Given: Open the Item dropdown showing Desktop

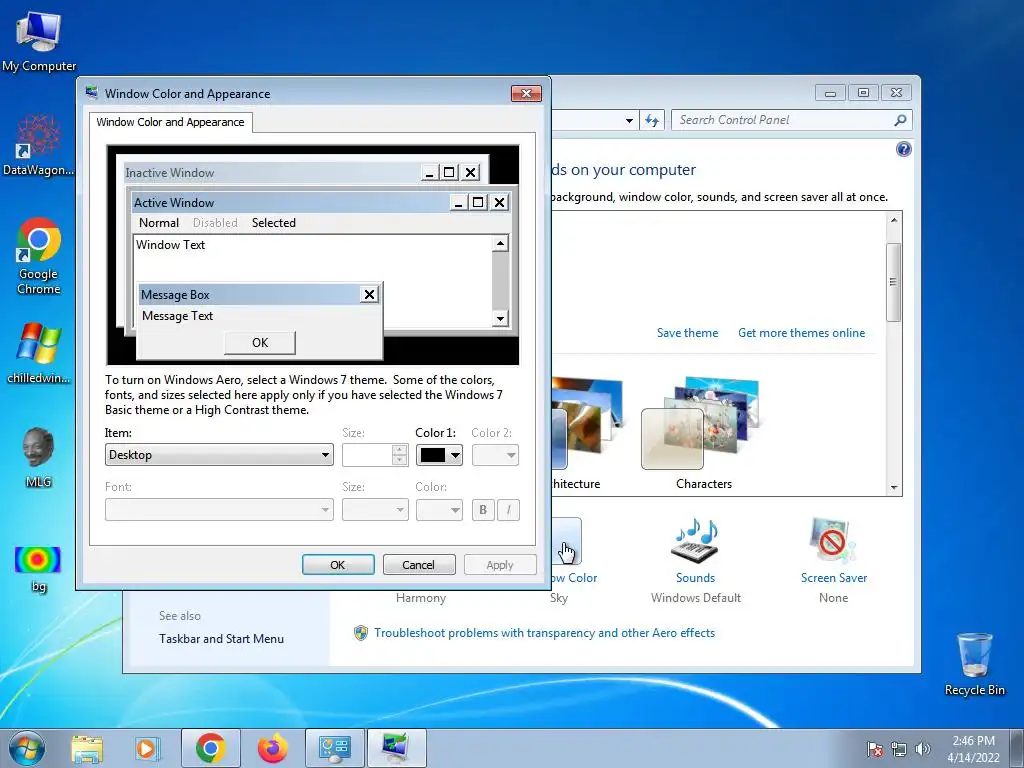Looking at the screenshot, I should point(219,455).
